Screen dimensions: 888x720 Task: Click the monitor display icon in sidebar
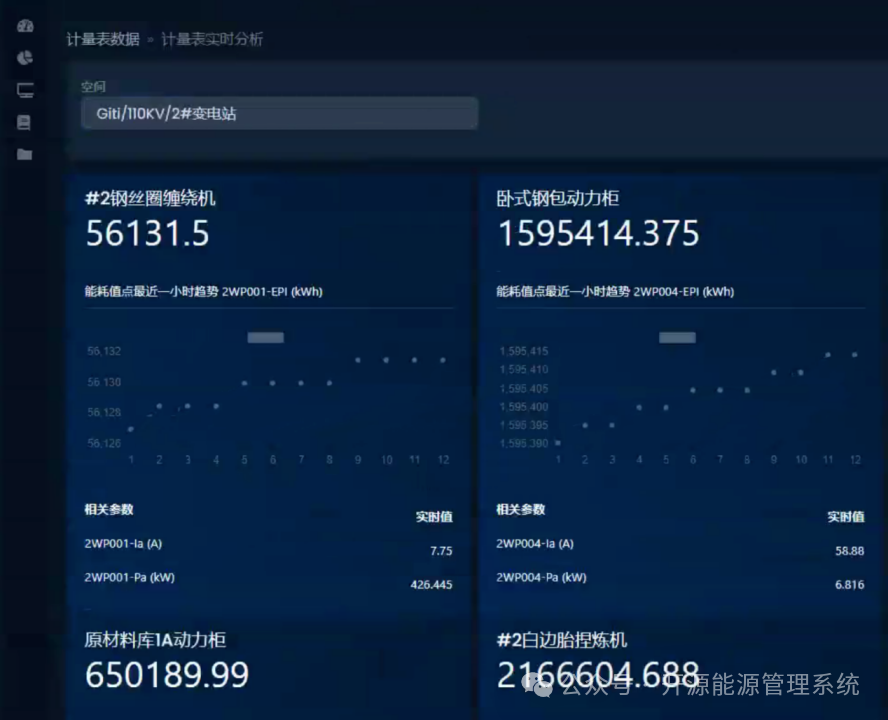pos(25,90)
